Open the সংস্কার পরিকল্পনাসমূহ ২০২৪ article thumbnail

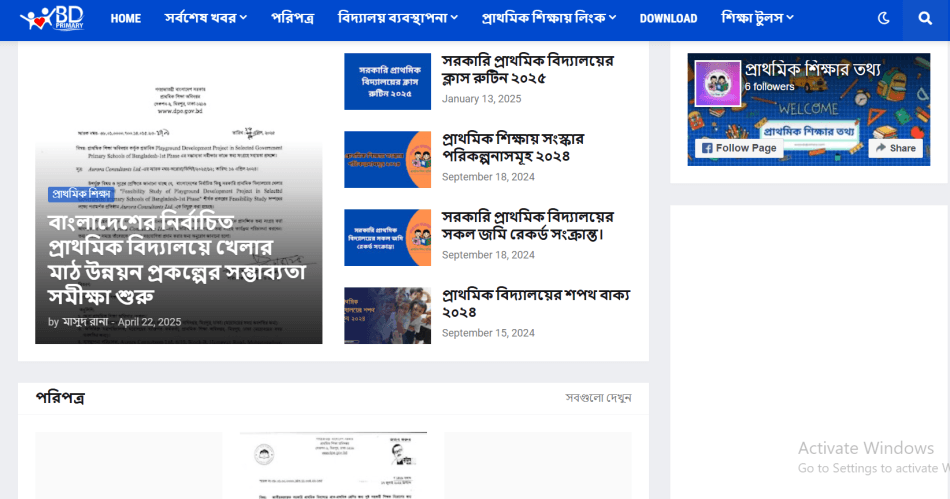(x=387, y=159)
